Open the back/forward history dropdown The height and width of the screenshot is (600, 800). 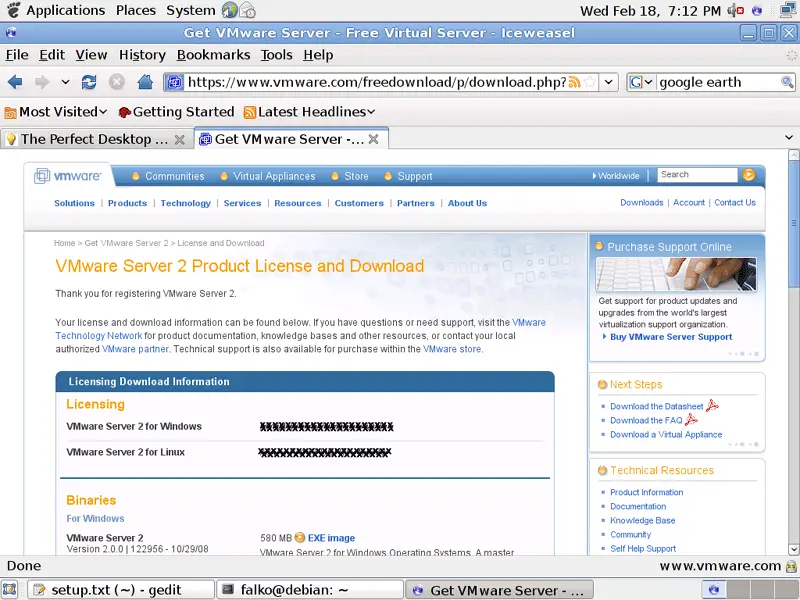point(65,82)
